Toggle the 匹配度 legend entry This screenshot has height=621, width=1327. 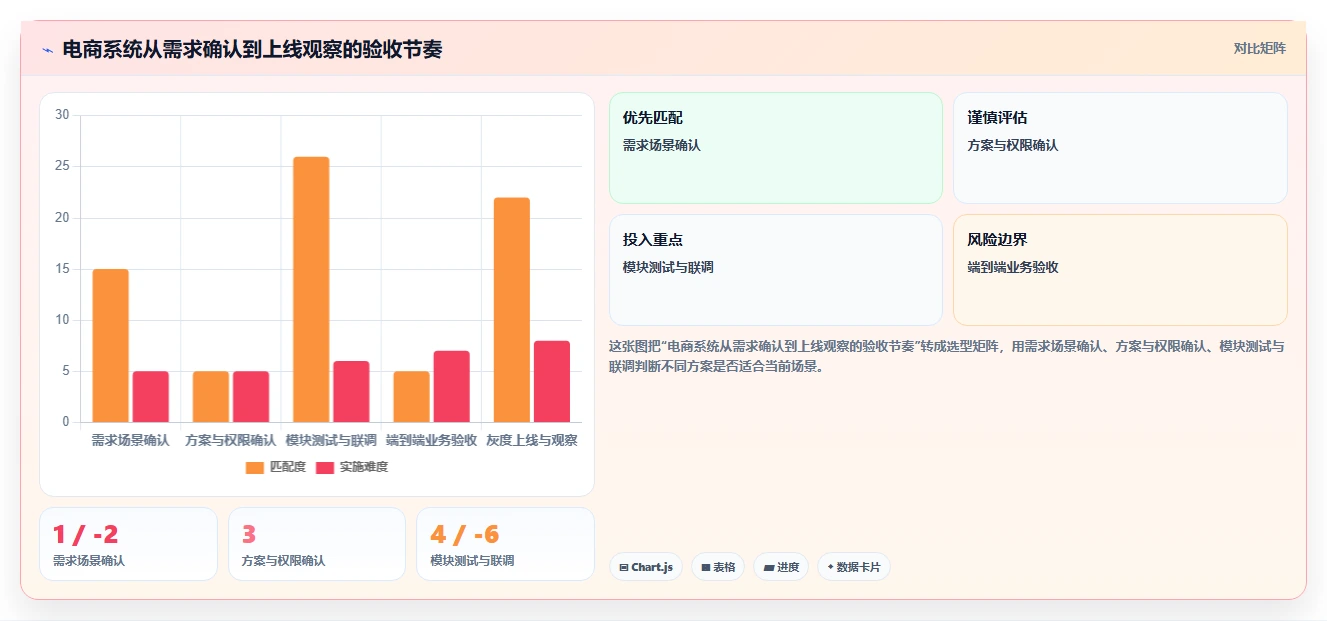pos(276,467)
